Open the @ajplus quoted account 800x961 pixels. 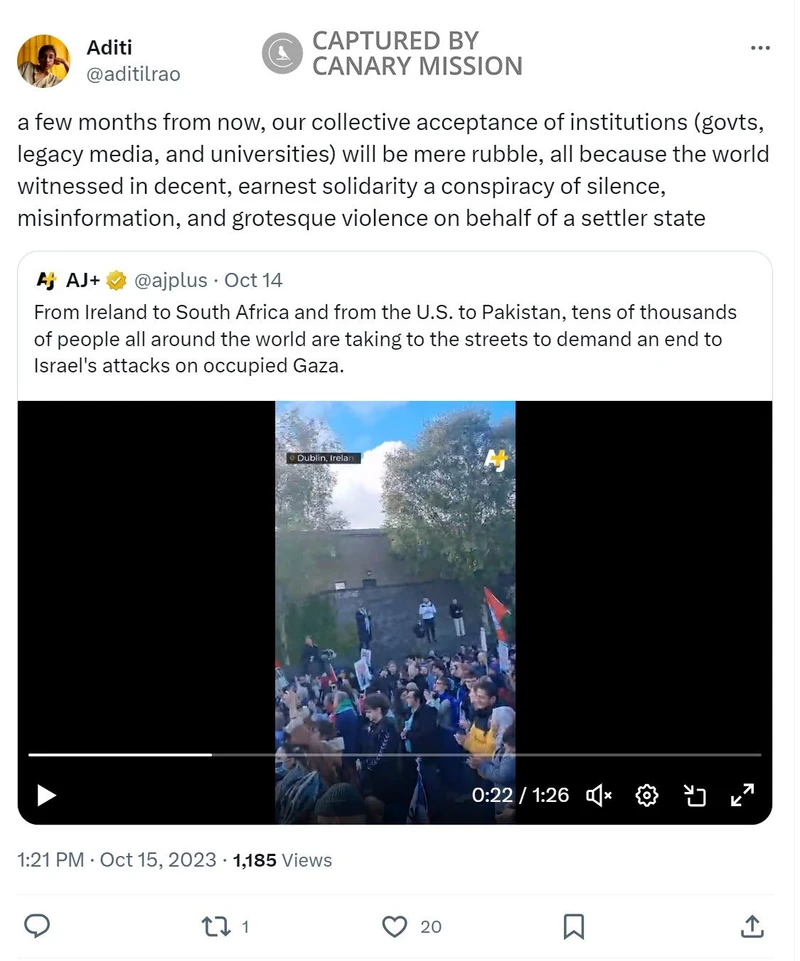170,280
